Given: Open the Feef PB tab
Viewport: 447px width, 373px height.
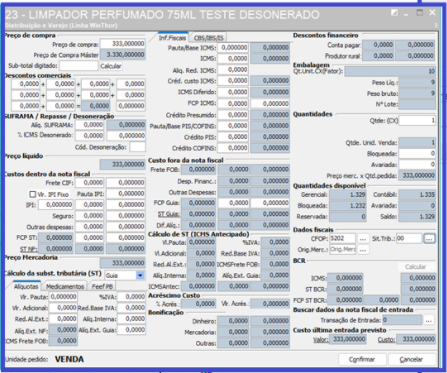Looking at the screenshot, I should click(x=102, y=286).
